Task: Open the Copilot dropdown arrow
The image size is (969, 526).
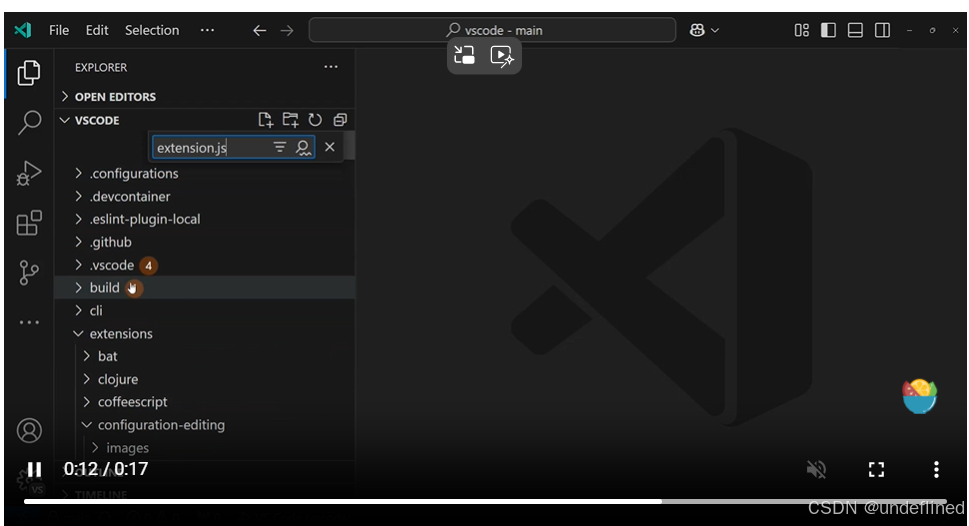Action: (x=715, y=30)
